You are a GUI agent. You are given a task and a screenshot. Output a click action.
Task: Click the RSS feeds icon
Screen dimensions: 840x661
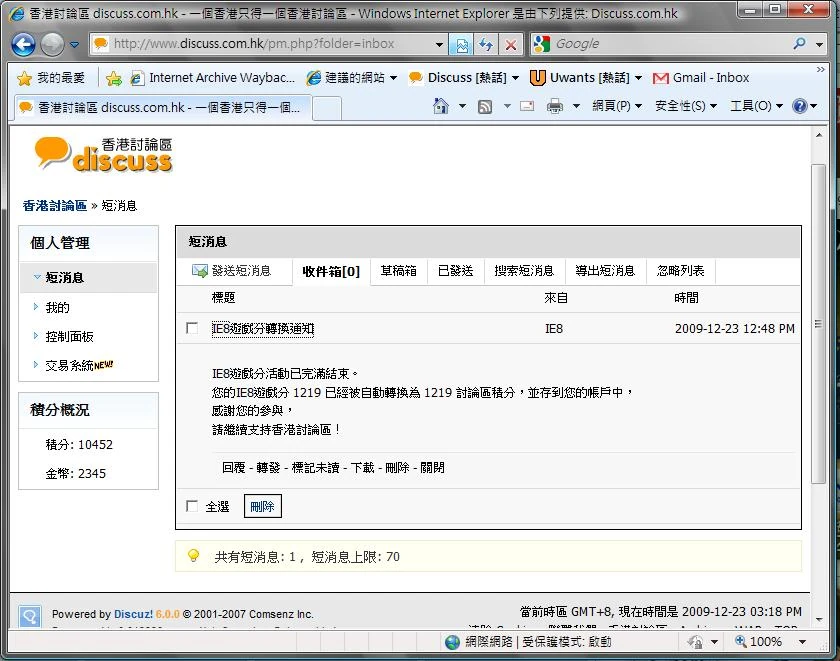485,107
